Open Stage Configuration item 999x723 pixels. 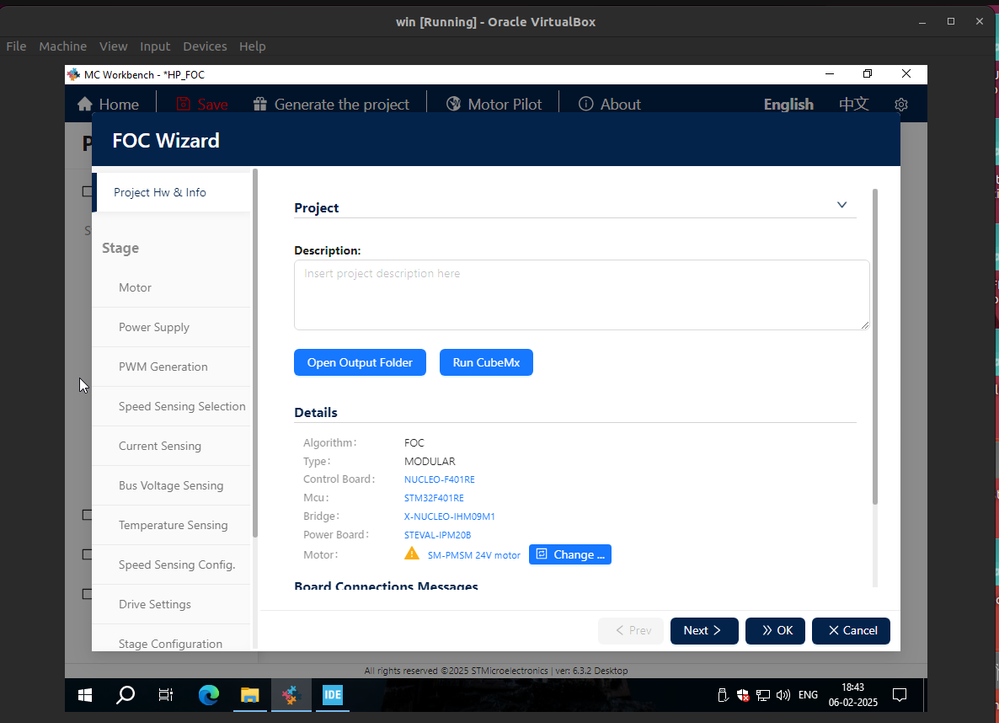(172, 640)
